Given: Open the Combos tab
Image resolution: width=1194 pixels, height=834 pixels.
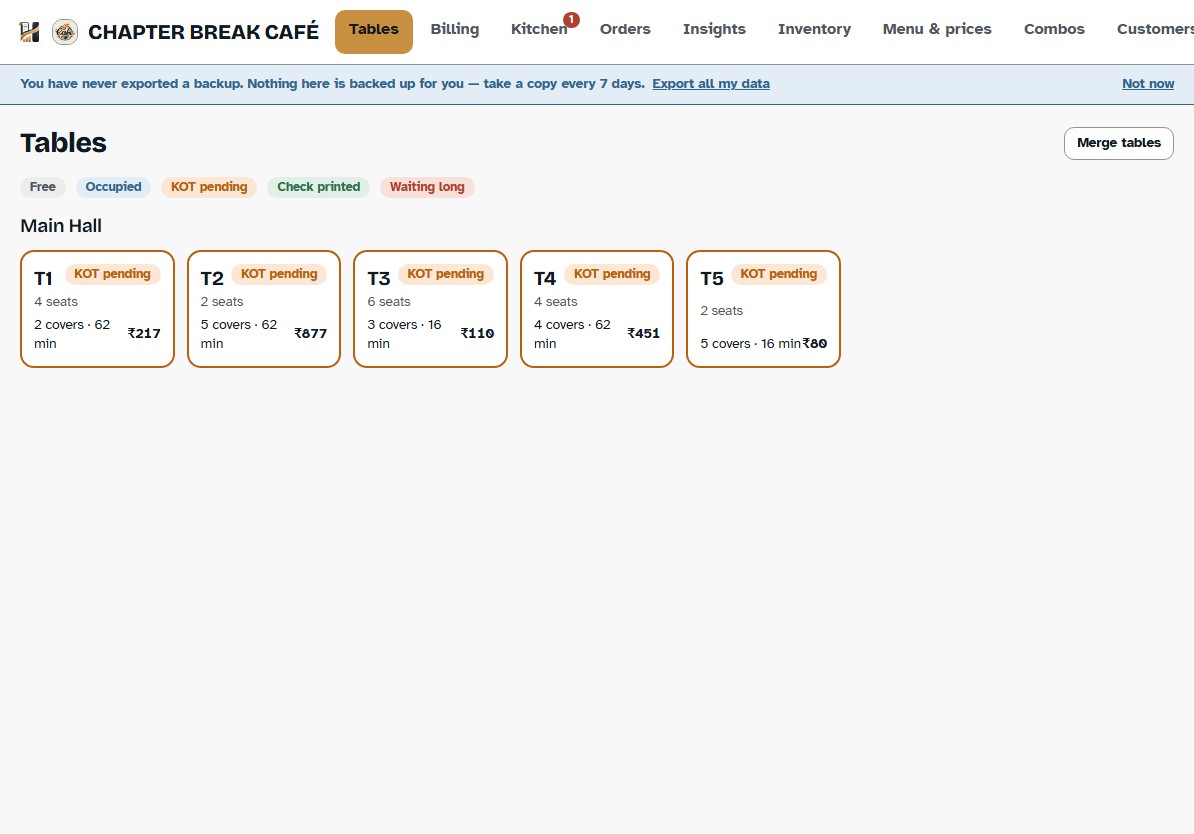Looking at the screenshot, I should tap(1054, 30).
